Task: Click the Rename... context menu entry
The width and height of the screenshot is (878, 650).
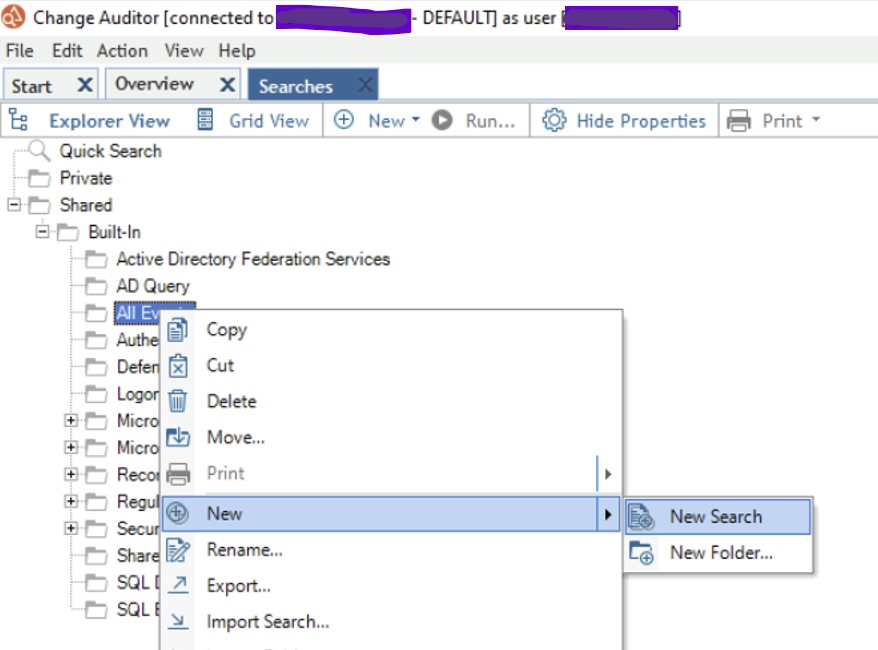Action: (244, 549)
